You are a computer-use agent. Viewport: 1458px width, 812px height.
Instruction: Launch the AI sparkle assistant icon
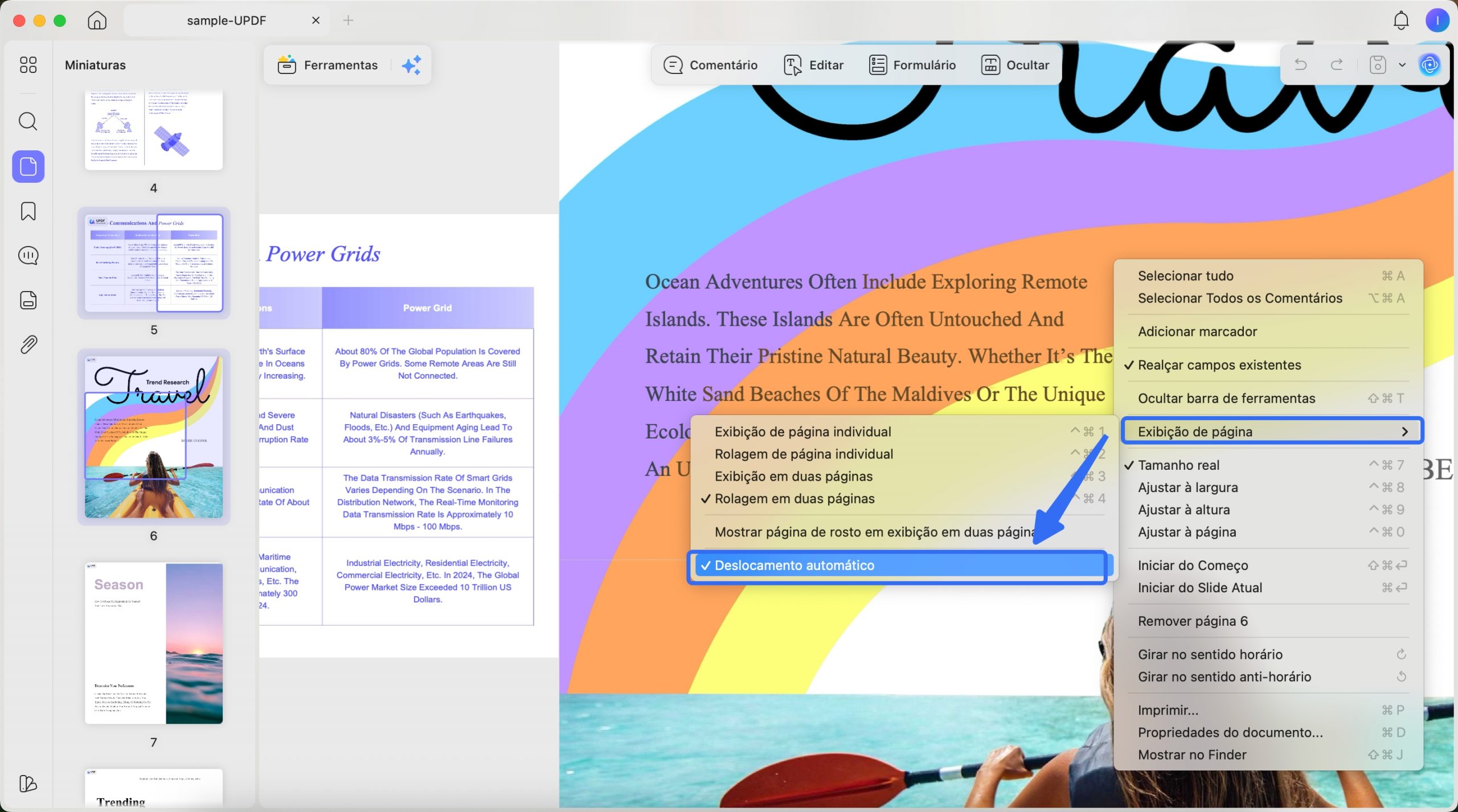point(411,65)
